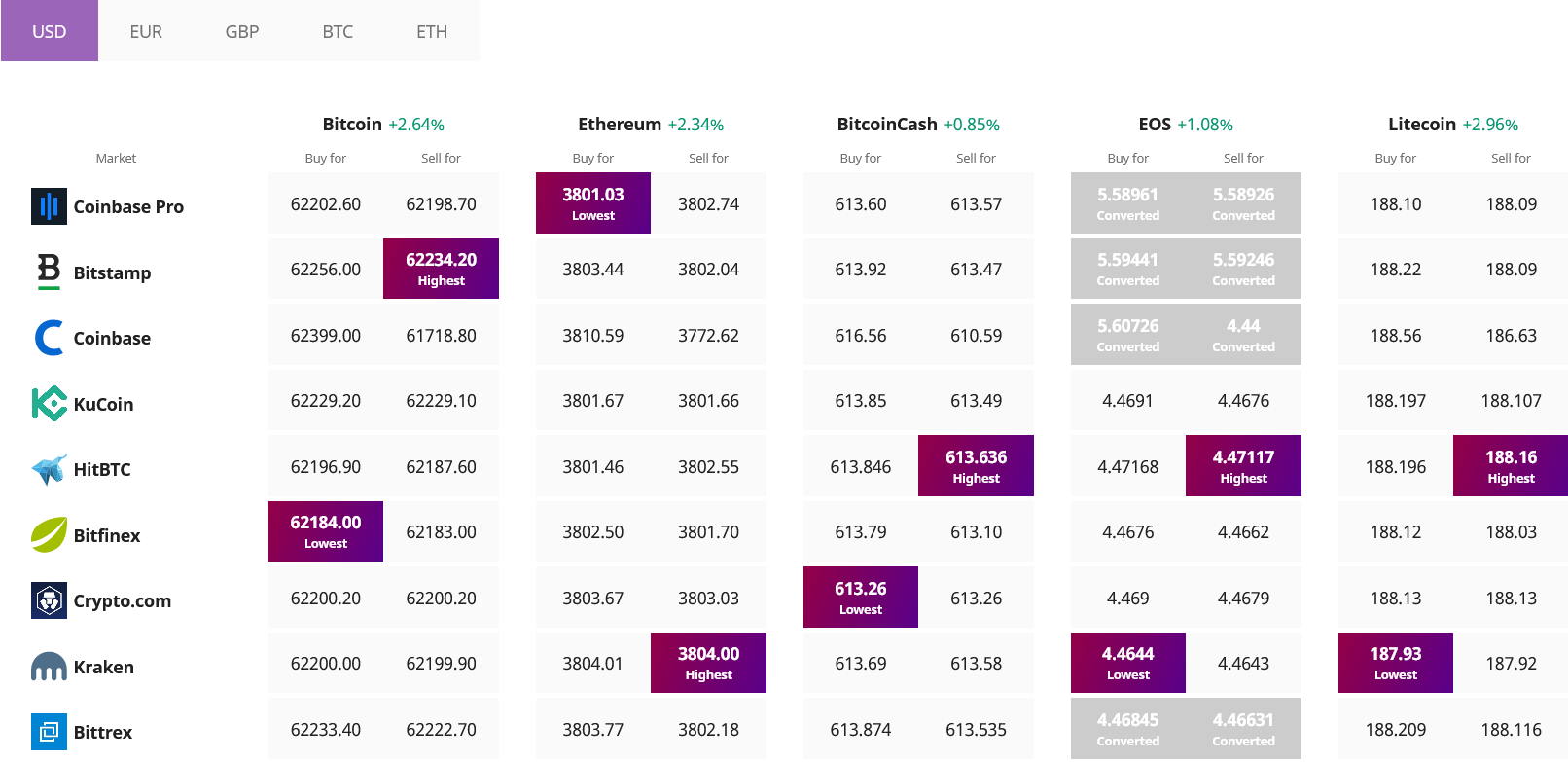Screen dimensions: 1568x762
Task: Click Bittrex BitcoinCash sell price 613.535
Action: click(977, 730)
